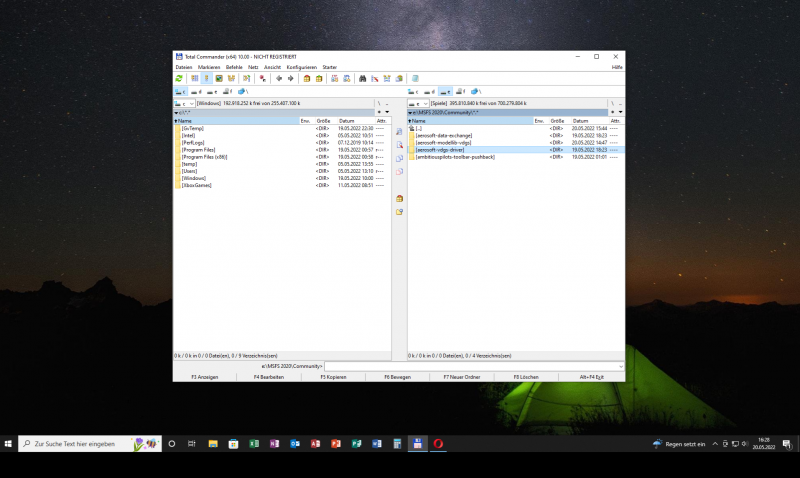Go back with the left arrow icon

click(279, 79)
